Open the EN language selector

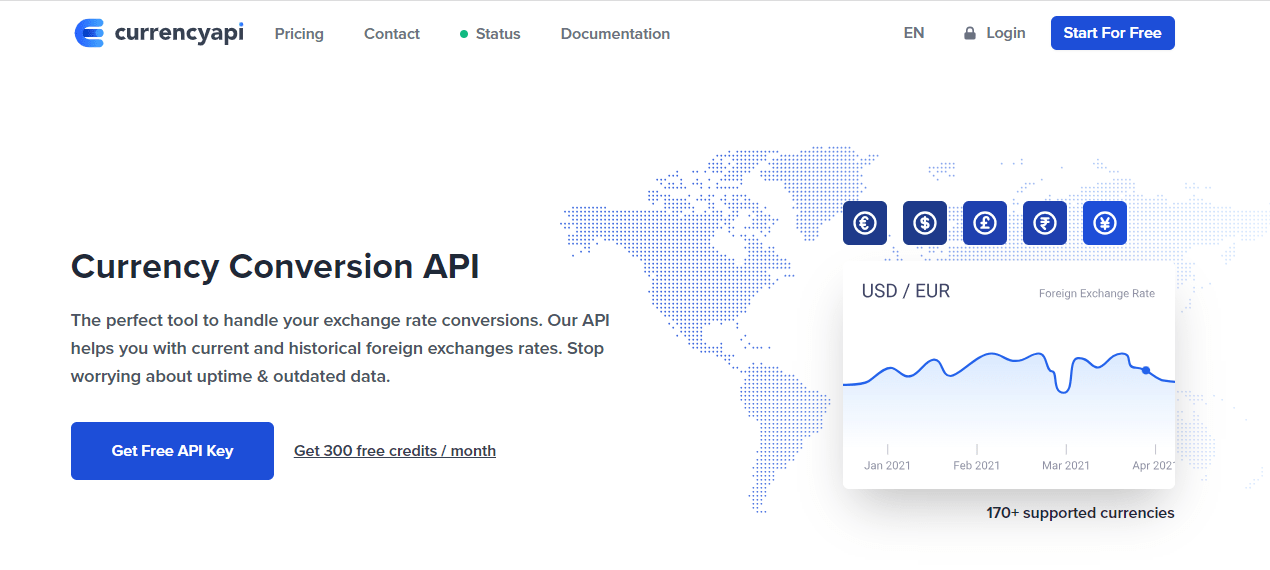(x=914, y=33)
